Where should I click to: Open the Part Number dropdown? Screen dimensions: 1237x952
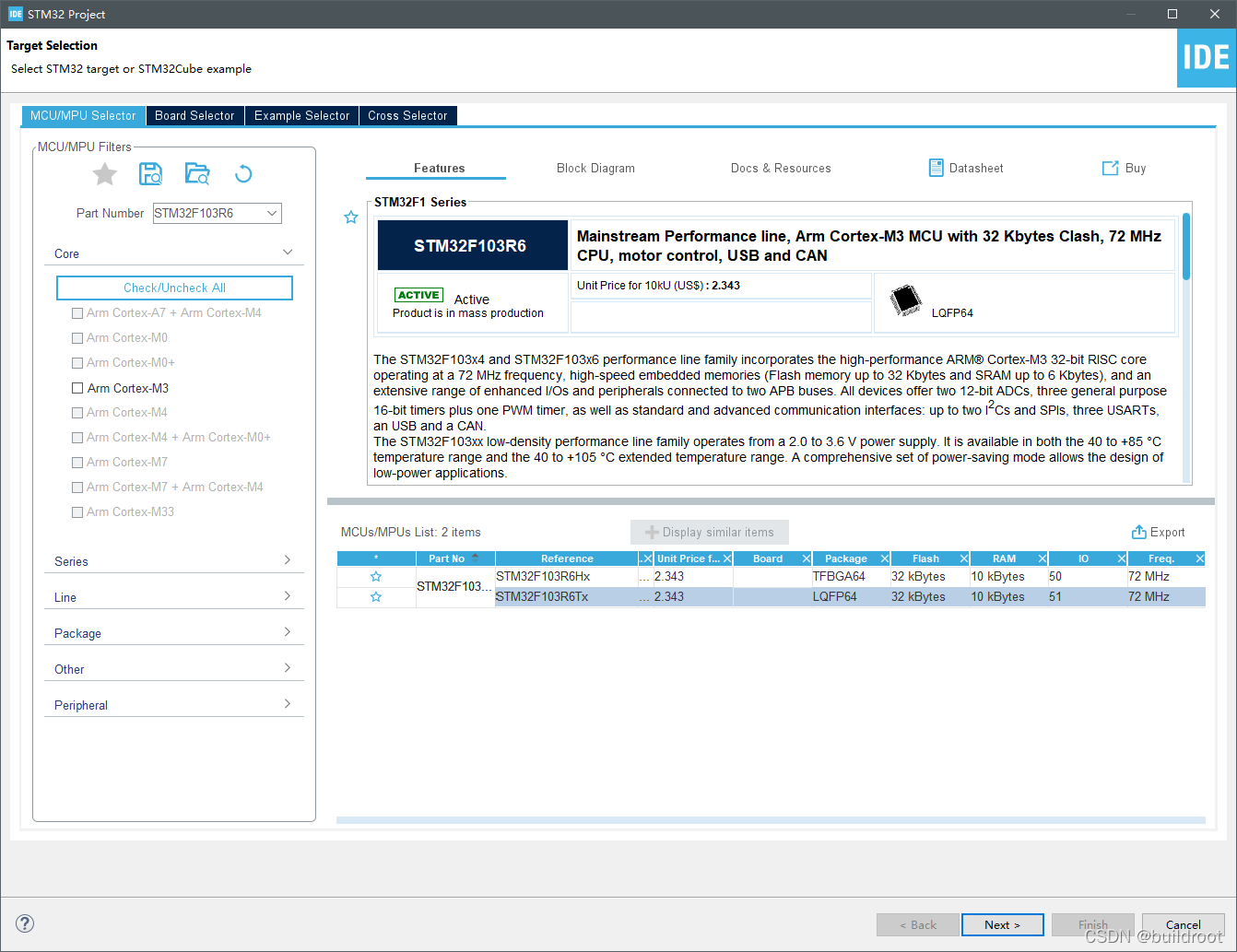pyautogui.click(x=272, y=213)
